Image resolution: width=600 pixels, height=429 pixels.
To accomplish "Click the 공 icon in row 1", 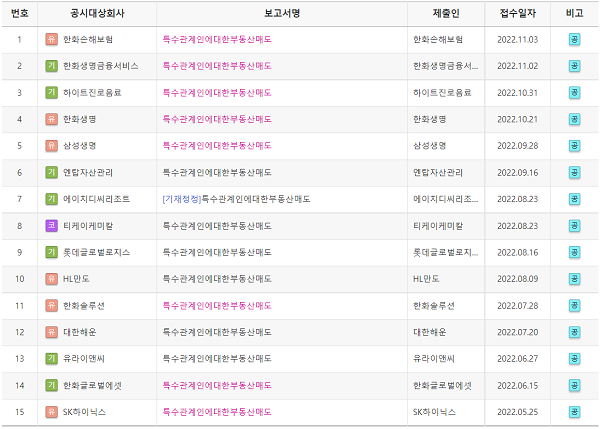I will pyautogui.click(x=574, y=39).
